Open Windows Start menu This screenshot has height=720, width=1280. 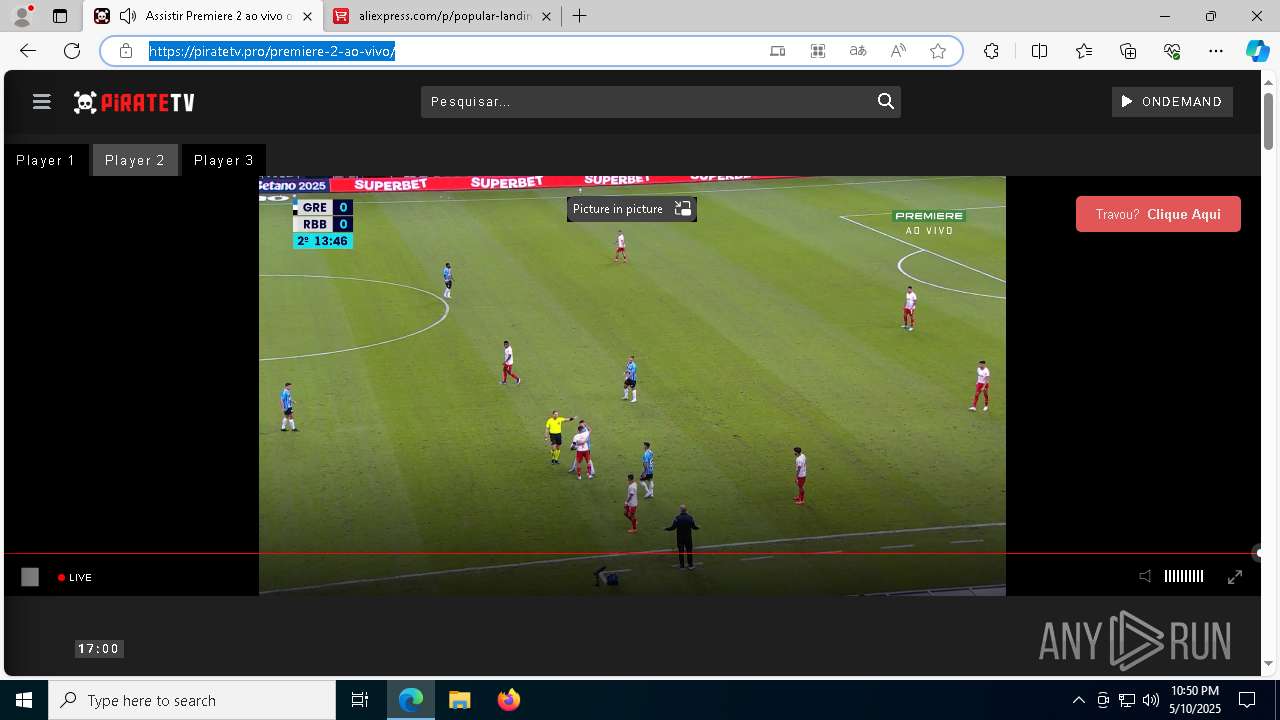coord(24,700)
